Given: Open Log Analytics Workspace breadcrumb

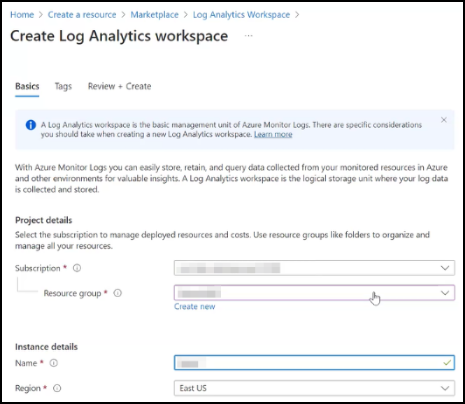Looking at the screenshot, I should (241, 15).
